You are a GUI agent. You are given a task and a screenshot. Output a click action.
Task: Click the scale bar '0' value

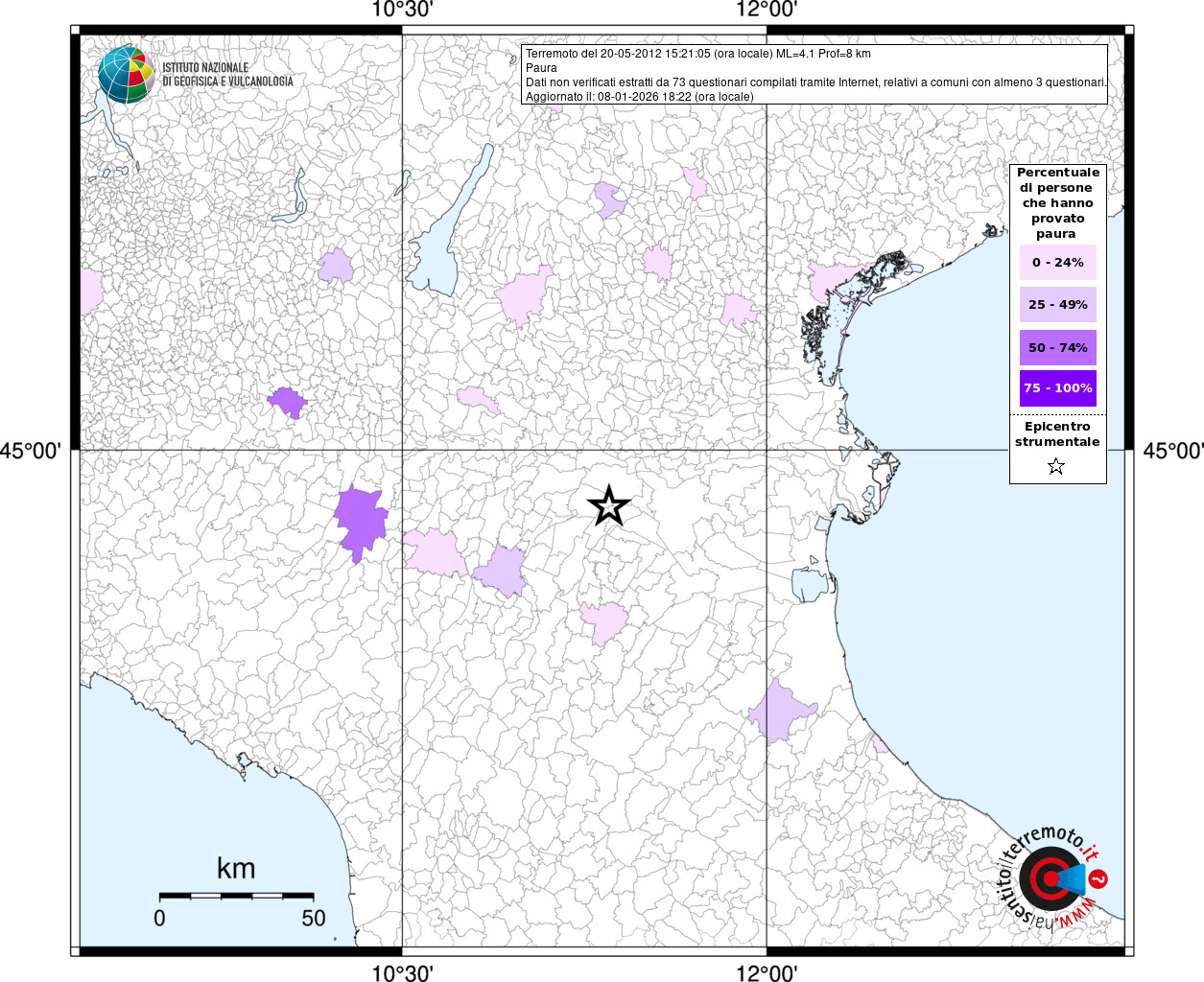click(x=159, y=918)
